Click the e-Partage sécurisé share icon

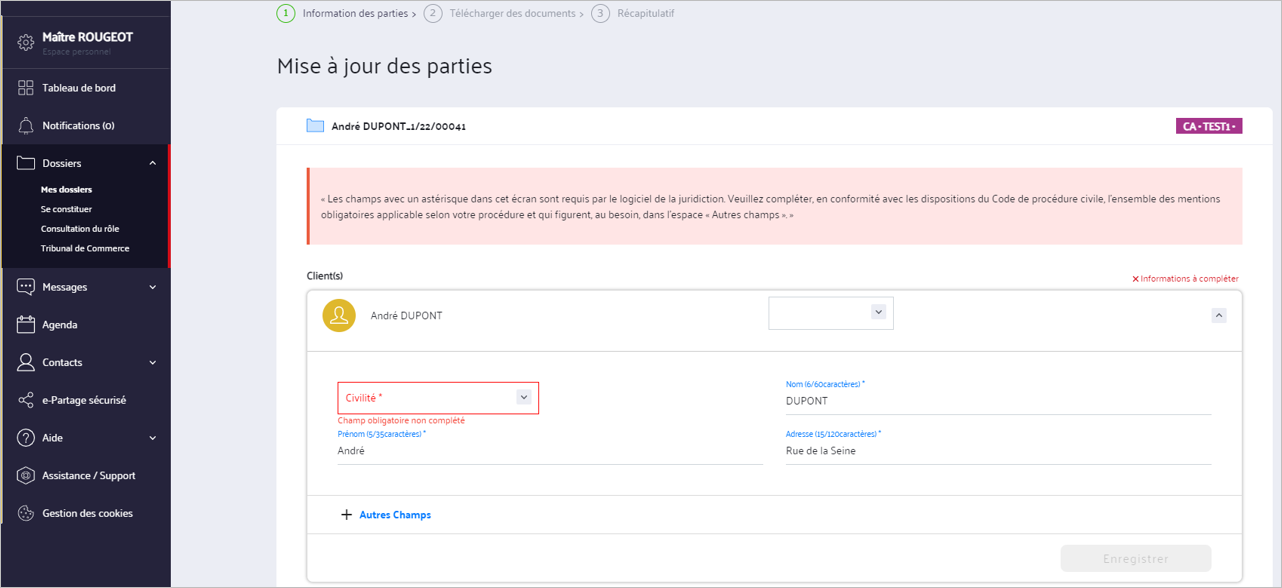(x=26, y=400)
